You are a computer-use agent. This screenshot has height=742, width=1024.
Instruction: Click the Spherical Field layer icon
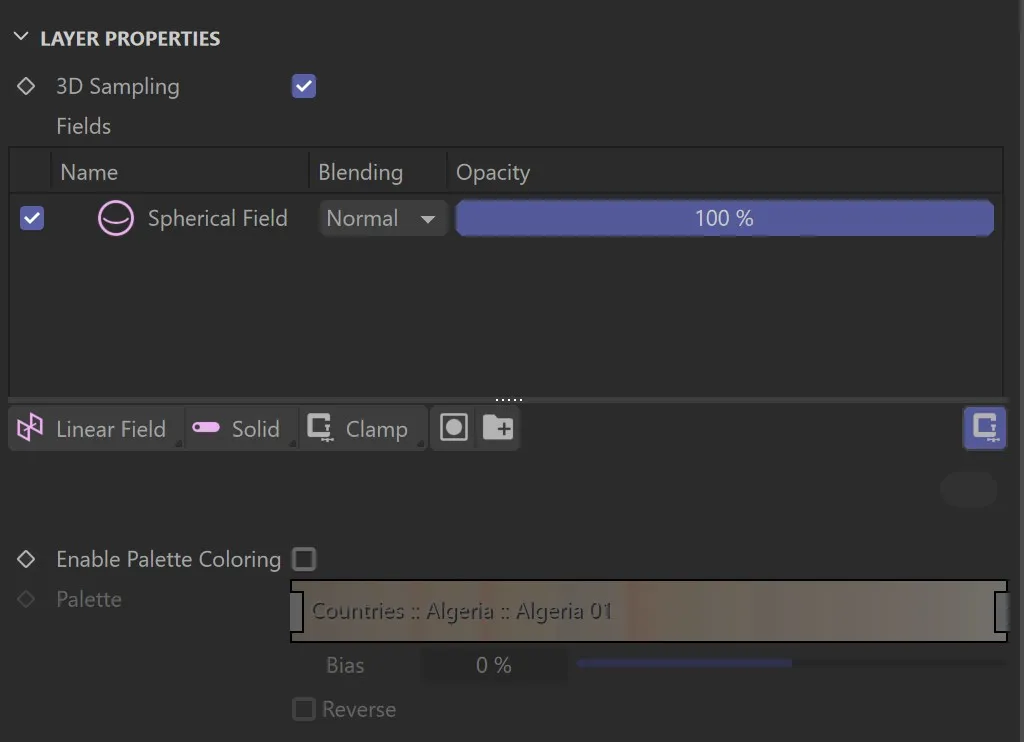point(115,218)
